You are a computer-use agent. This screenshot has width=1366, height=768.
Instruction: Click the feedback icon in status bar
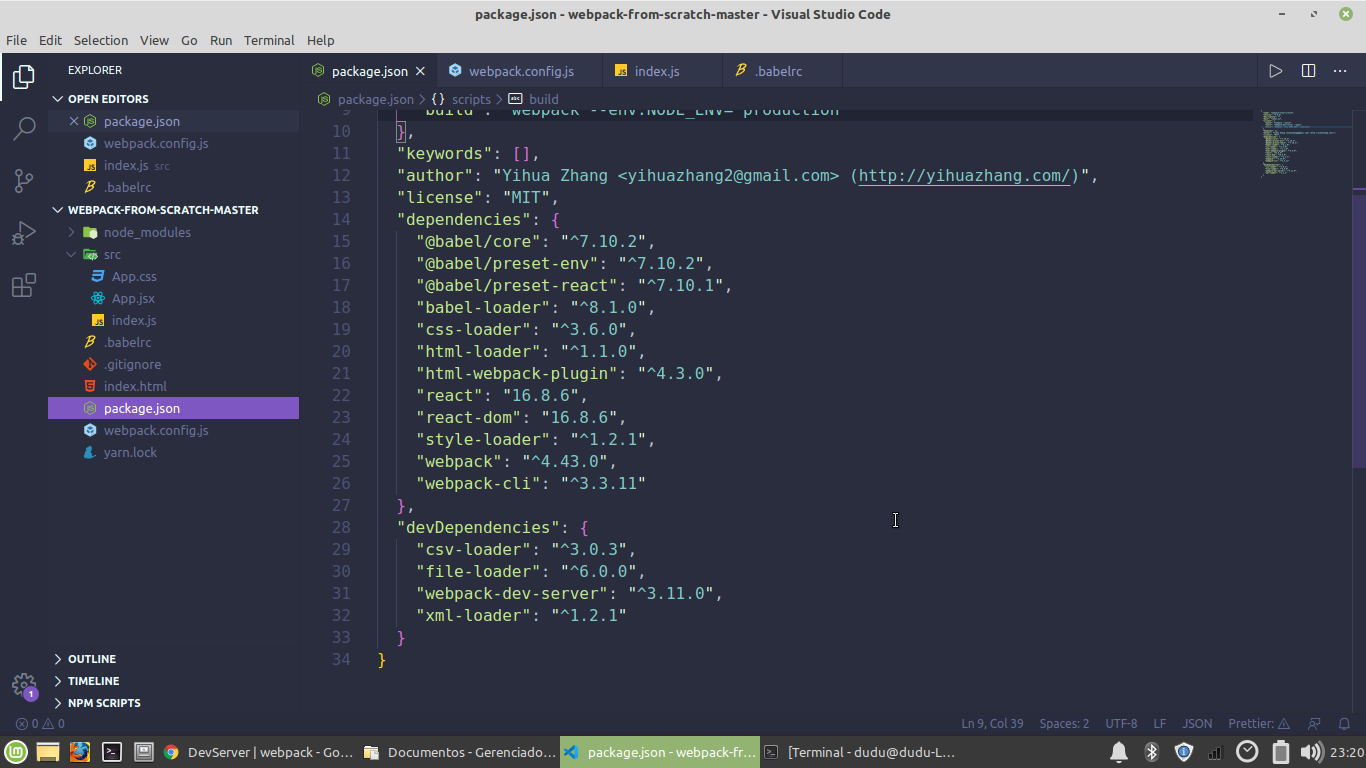(x=1315, y=724)
